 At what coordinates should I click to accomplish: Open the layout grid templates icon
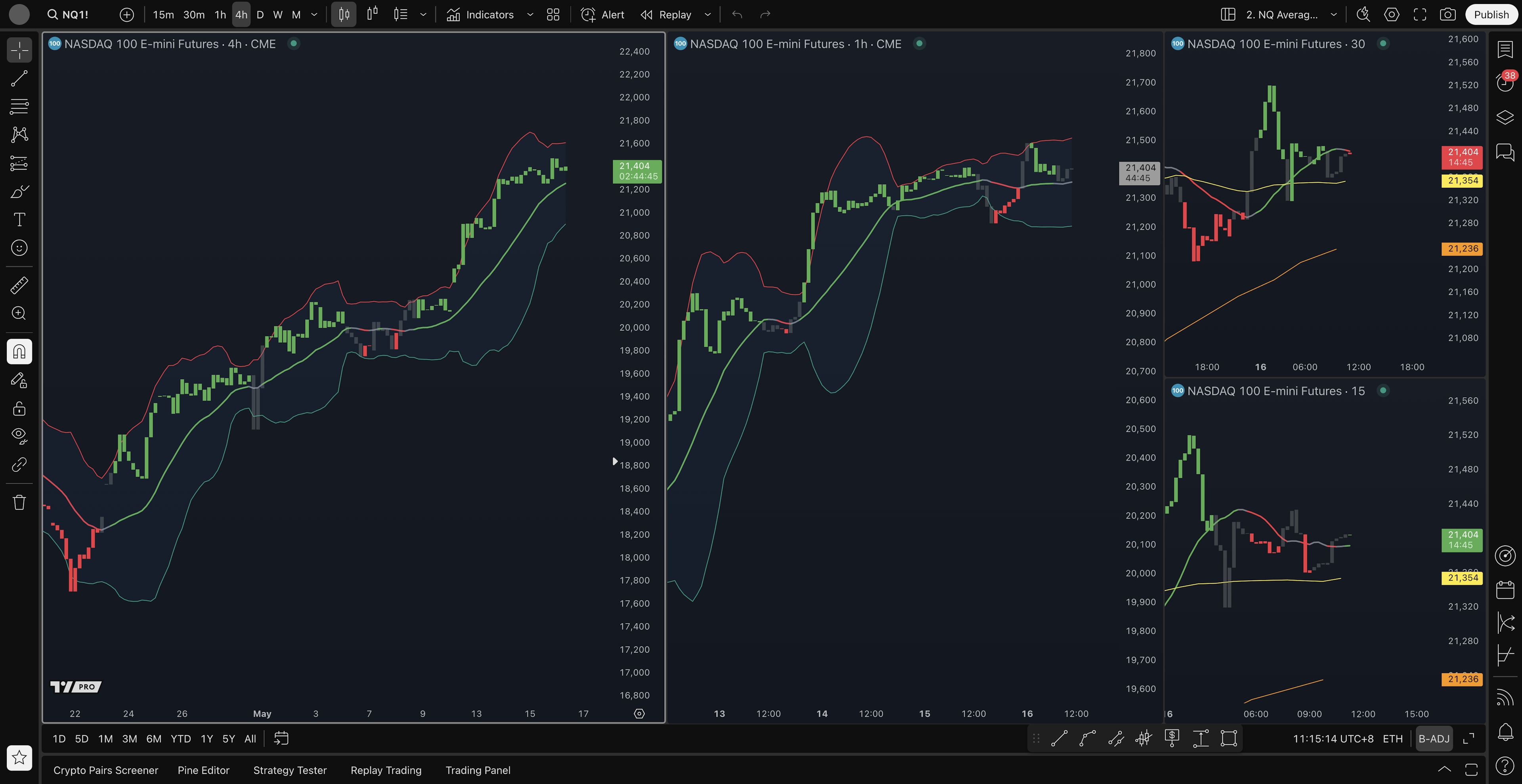553,15
